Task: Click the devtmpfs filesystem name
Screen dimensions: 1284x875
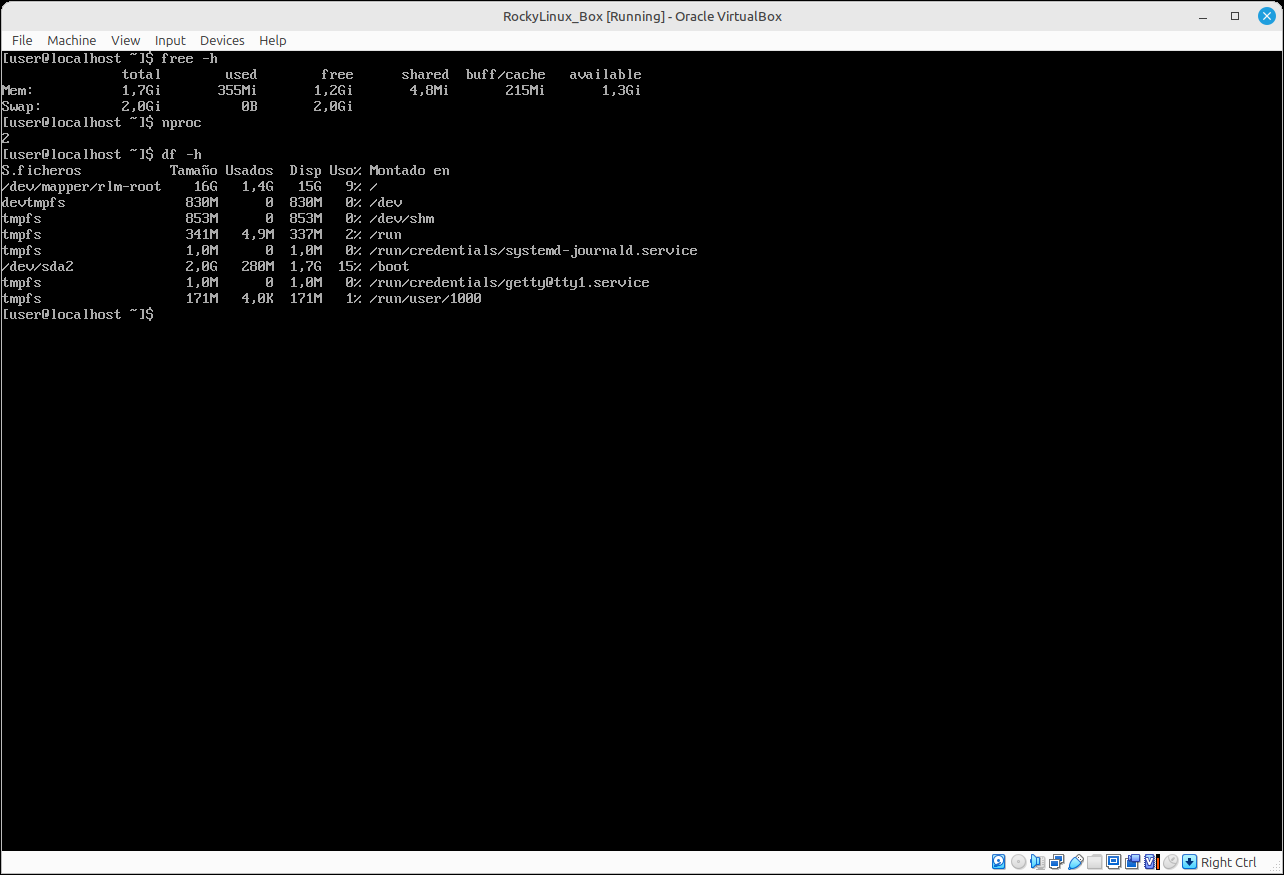Action: pyautogui.click(x=34, y=203)
